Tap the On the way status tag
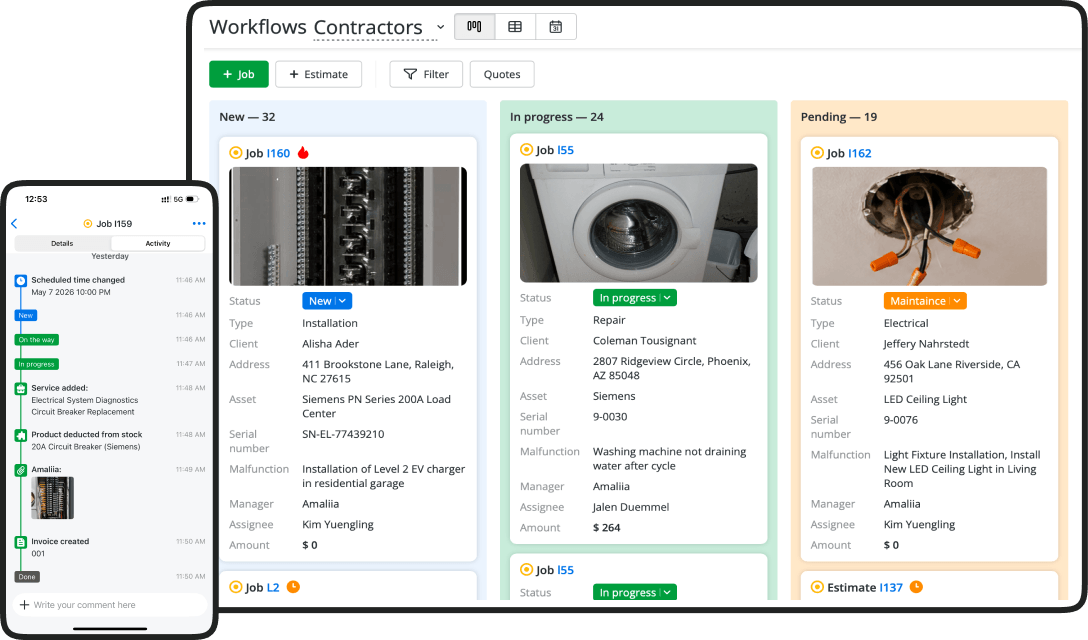1088x640 pixels. click(37, 339)
